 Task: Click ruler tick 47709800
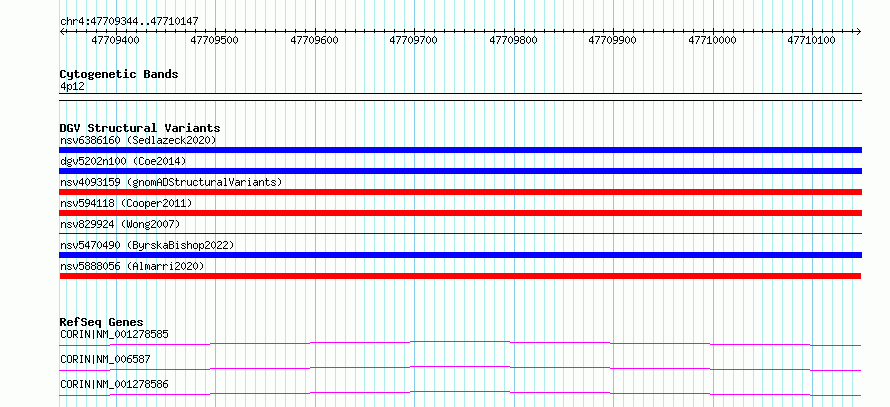[x=513, y=40]
